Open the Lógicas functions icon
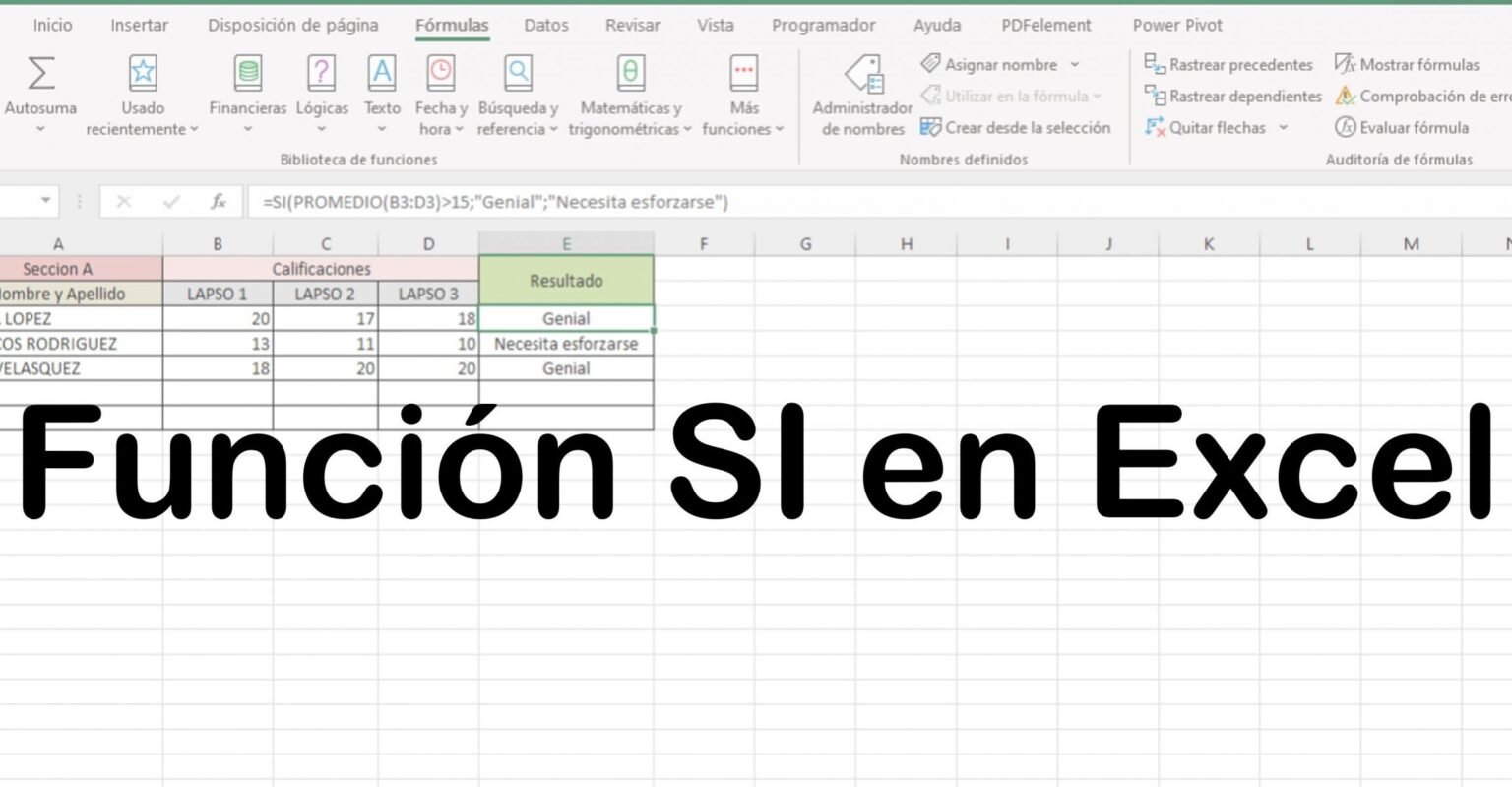The width and height of the screenshot is (1512, 787). pos(322,72)
